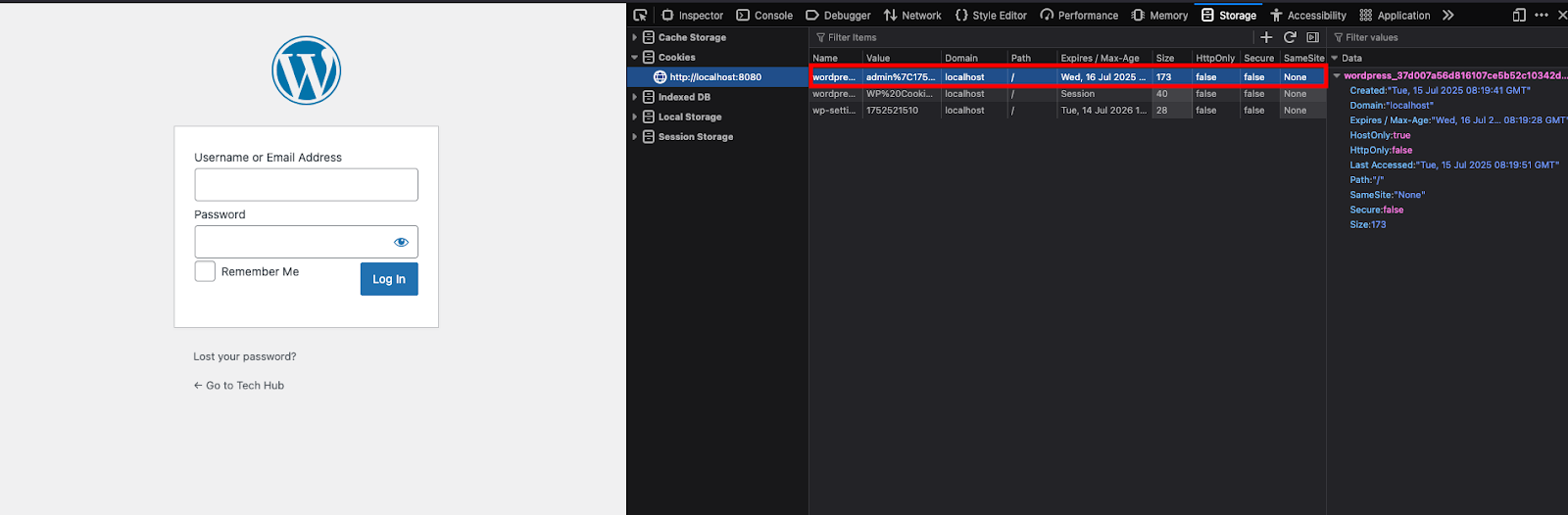The height and width of the screenshot is (515, 1568).
Task: Select the wp-setti... cookie name
Action: click(835, 111)
